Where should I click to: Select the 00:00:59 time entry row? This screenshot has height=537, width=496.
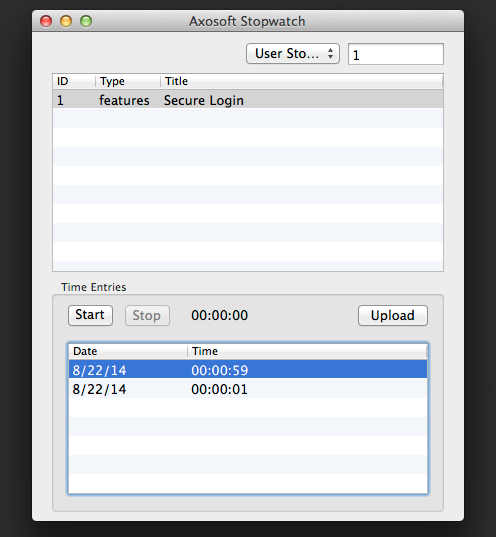[248, 370]
